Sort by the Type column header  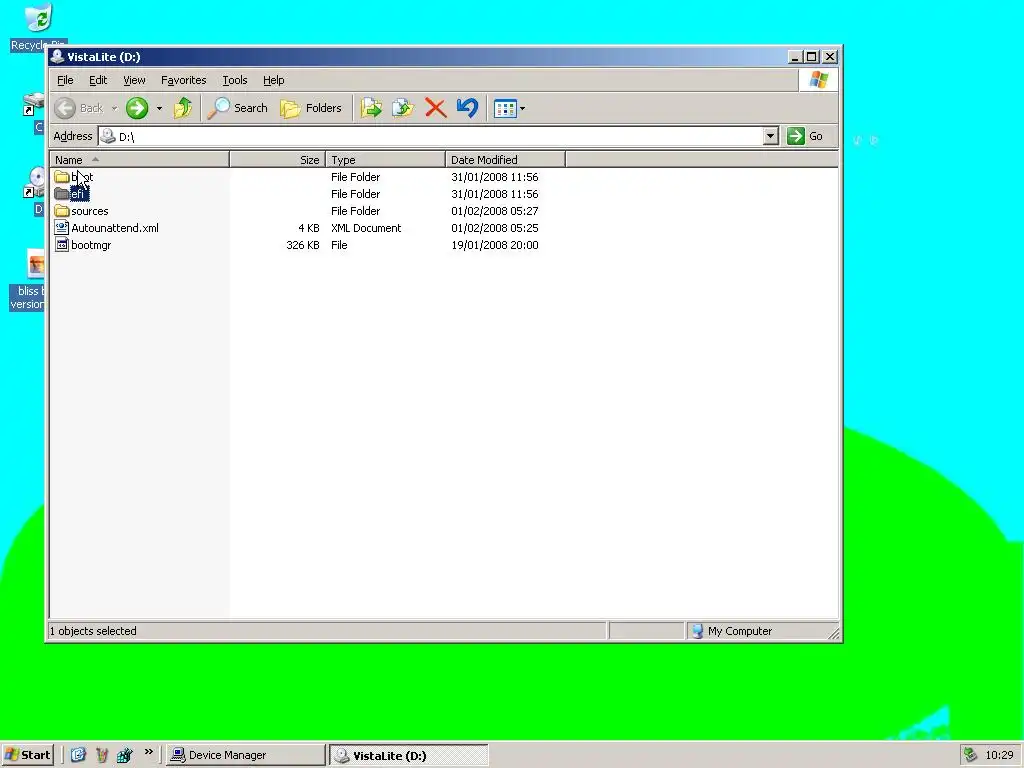coord(385,159)
